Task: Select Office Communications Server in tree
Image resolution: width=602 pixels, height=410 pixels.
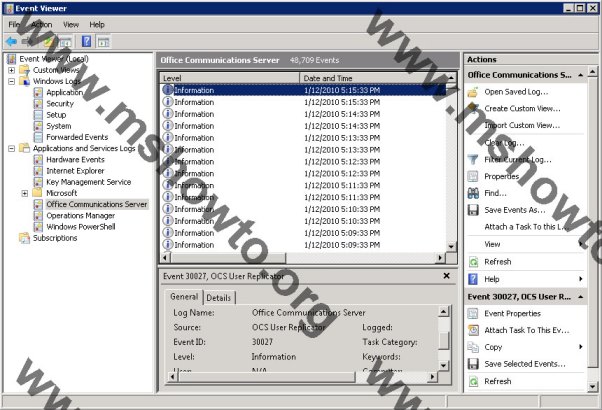Action: [97, 204]
